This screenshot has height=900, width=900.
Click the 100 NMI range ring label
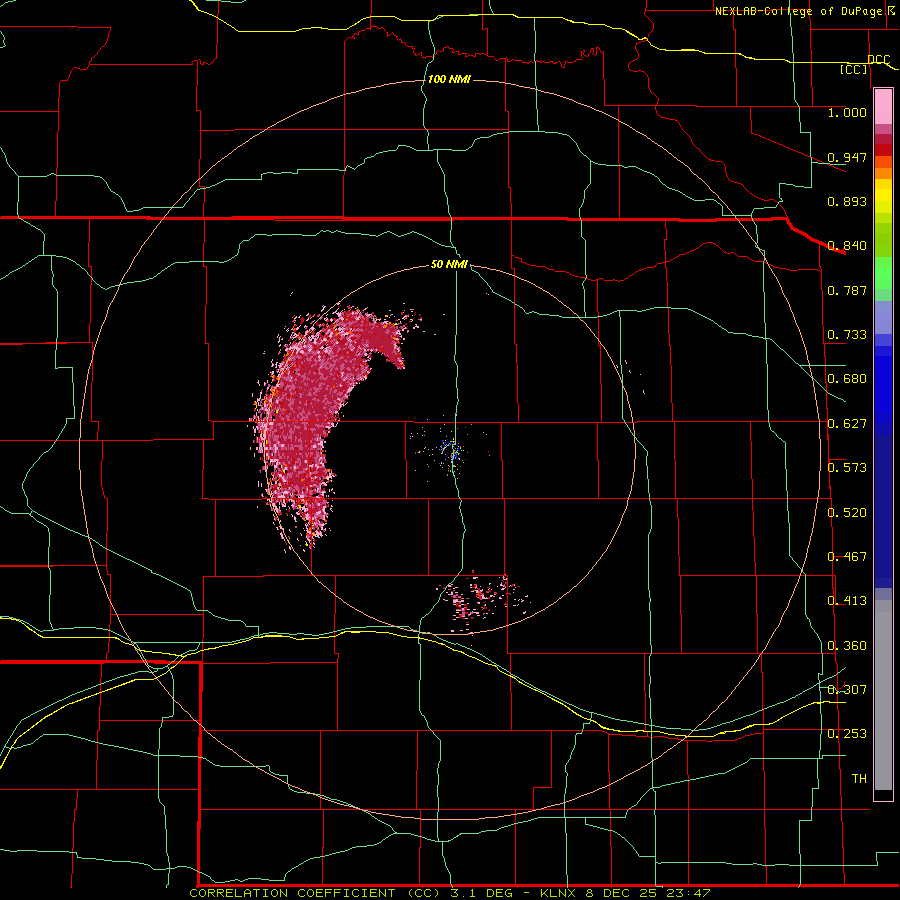(449, 79)
